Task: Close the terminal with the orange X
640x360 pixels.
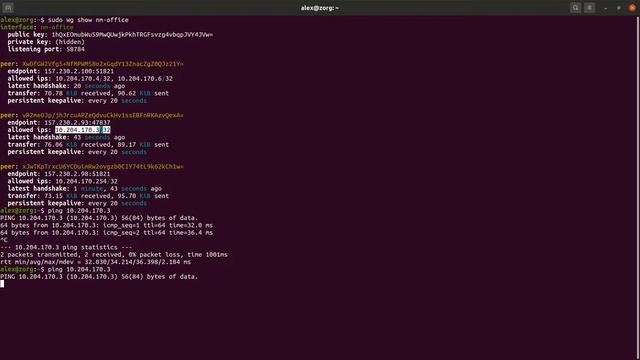Action: [632, 8]
